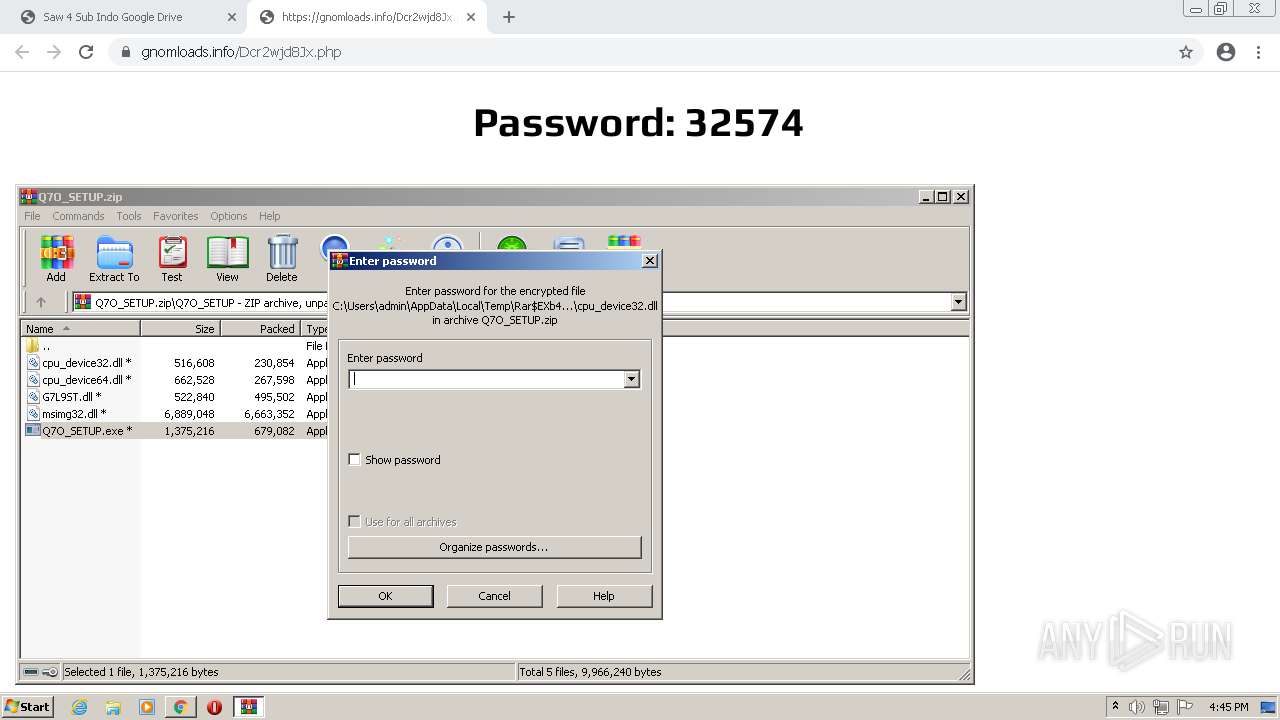Click Help button in password dialog
1280x720 pixels.
pos(603,596)
